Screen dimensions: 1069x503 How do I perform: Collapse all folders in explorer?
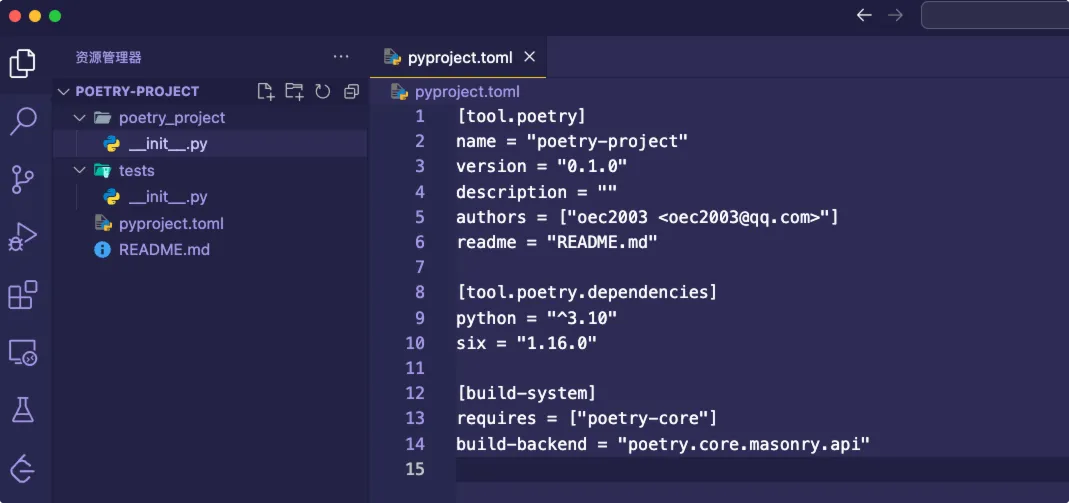click(x=351, y=91)
